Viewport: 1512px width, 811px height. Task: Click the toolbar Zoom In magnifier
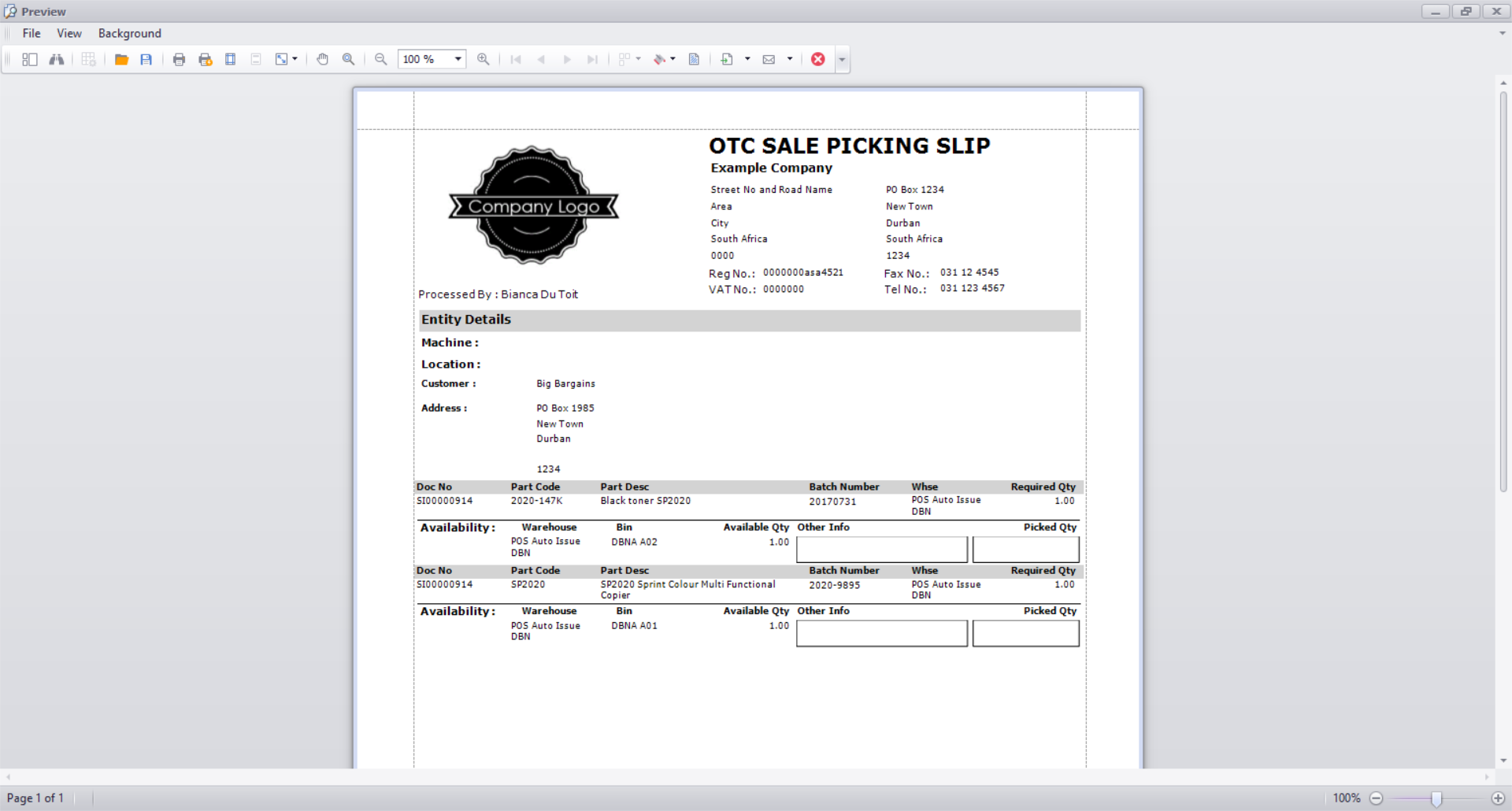(x=484, y=59)
